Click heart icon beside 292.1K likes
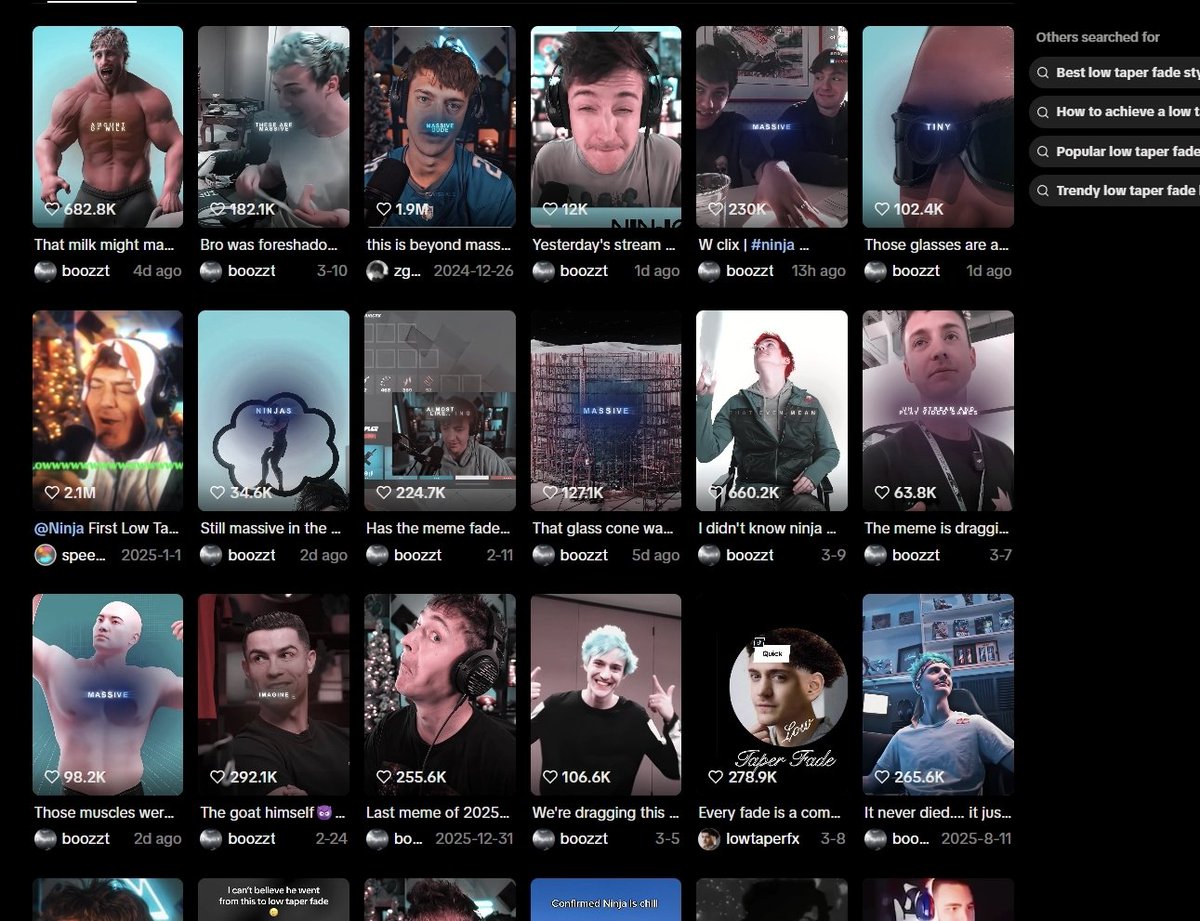 pos(218,777)
